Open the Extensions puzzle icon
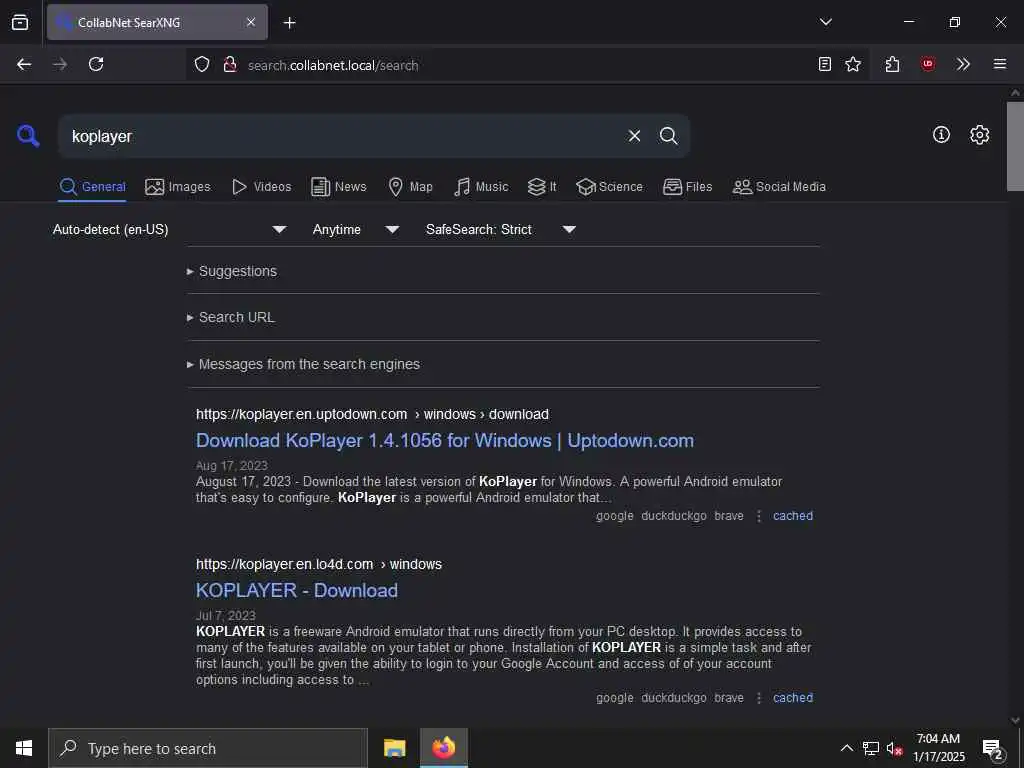Screen dimensions: 1024x768 coord(893,64)
